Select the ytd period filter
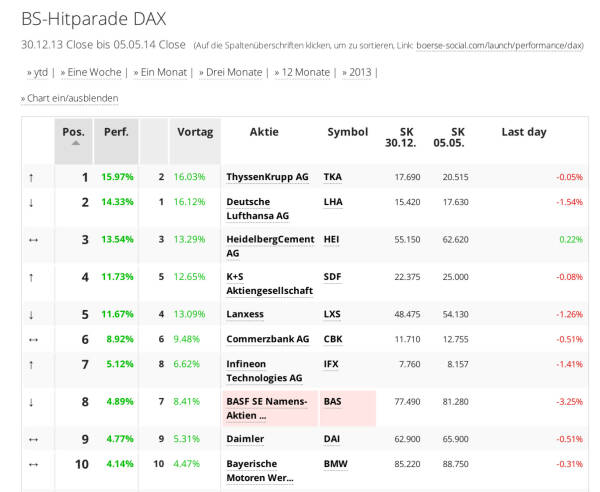 (x=41, y=72)
